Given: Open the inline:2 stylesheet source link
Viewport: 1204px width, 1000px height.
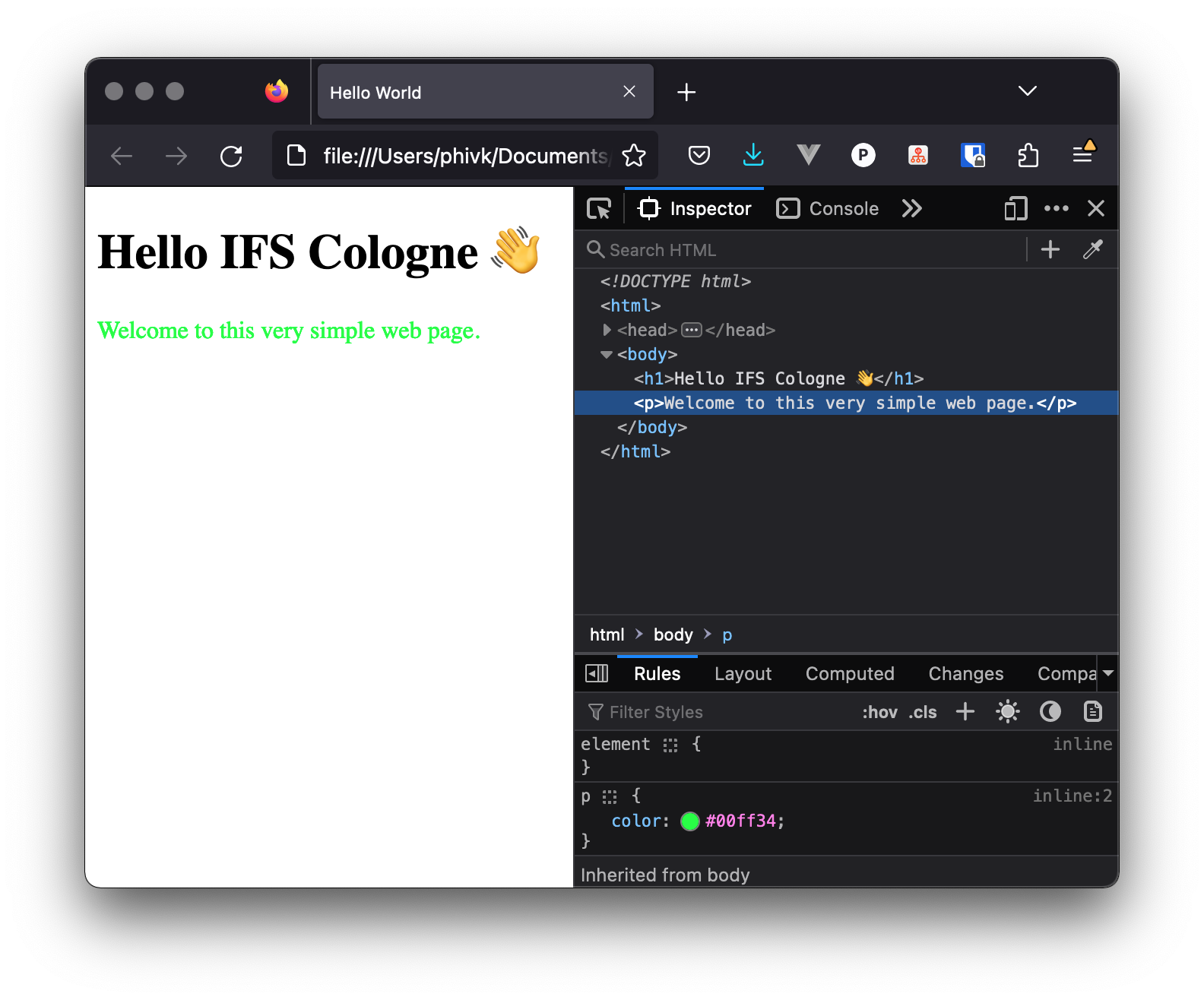Looking at the screenshot, I should pos(1072,796).
